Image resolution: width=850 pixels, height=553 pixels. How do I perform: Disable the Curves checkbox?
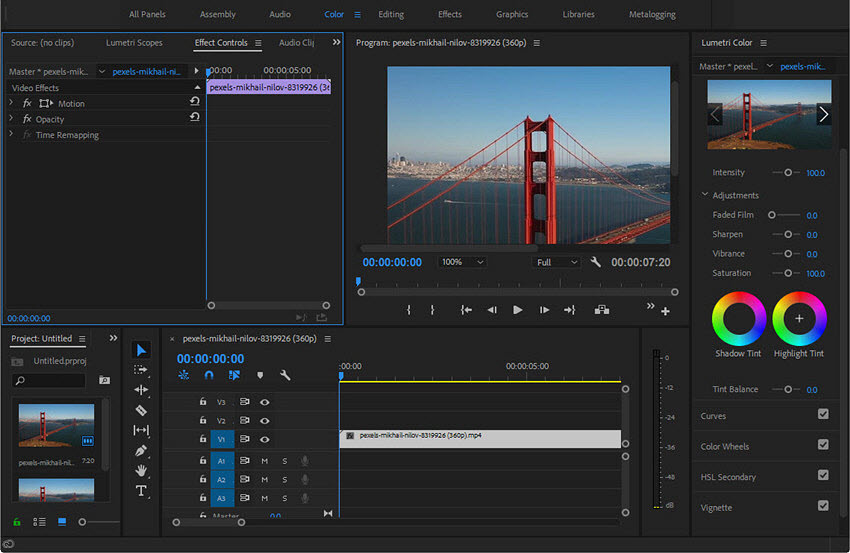click(823, 414)
